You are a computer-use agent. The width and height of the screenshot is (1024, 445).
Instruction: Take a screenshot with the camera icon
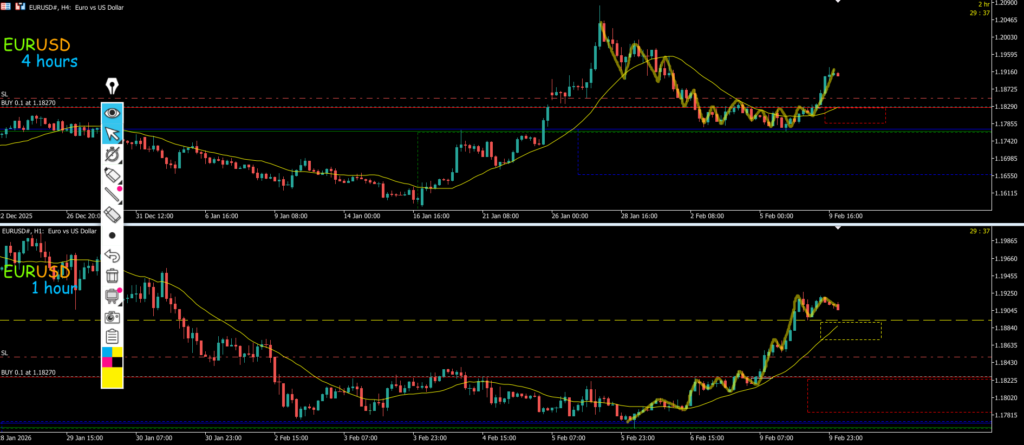pos(112,316)
